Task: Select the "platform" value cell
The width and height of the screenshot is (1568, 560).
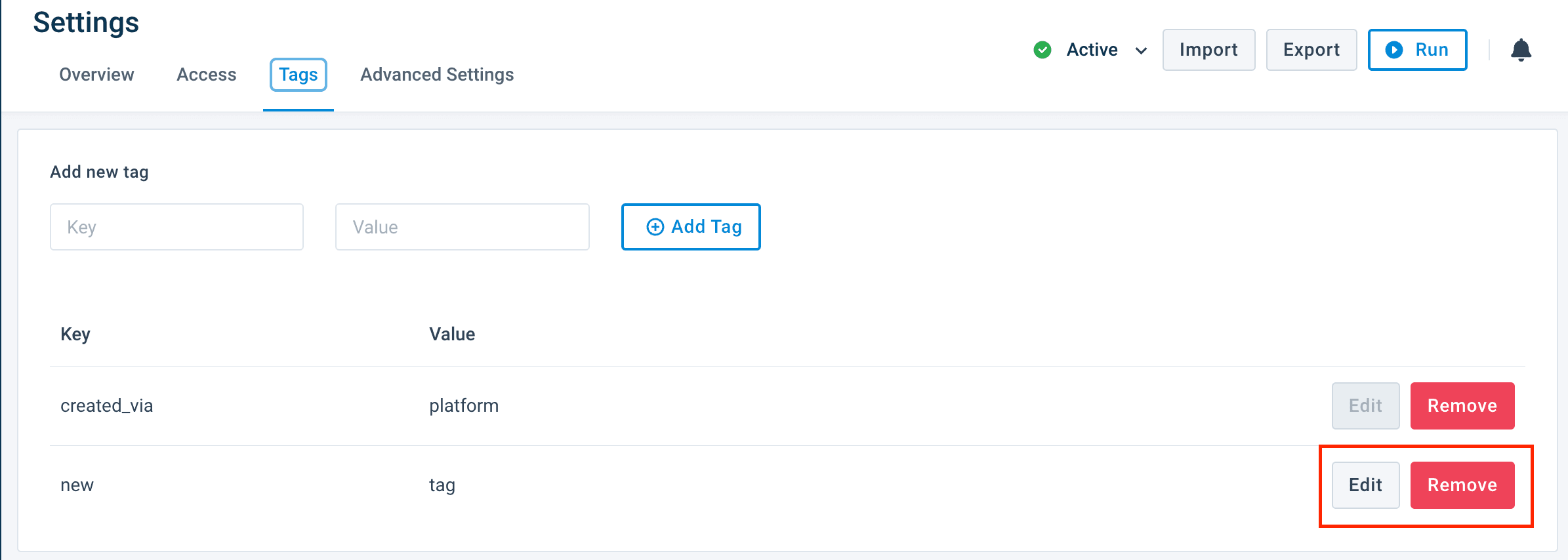Action: (464, 406)
